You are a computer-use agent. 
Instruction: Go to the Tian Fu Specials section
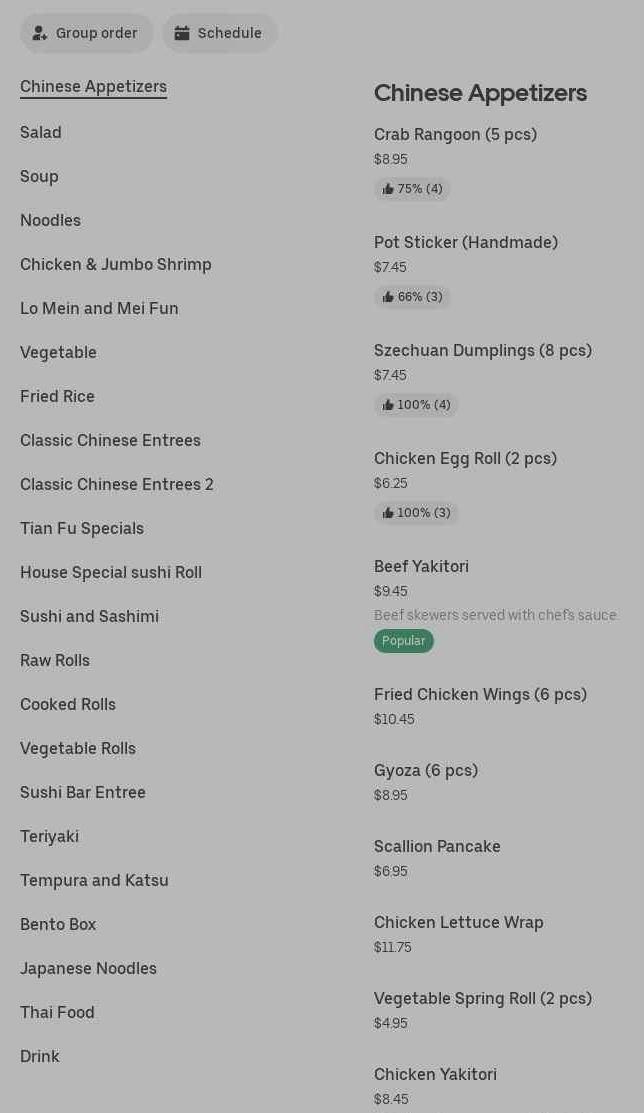click(82, 528)
